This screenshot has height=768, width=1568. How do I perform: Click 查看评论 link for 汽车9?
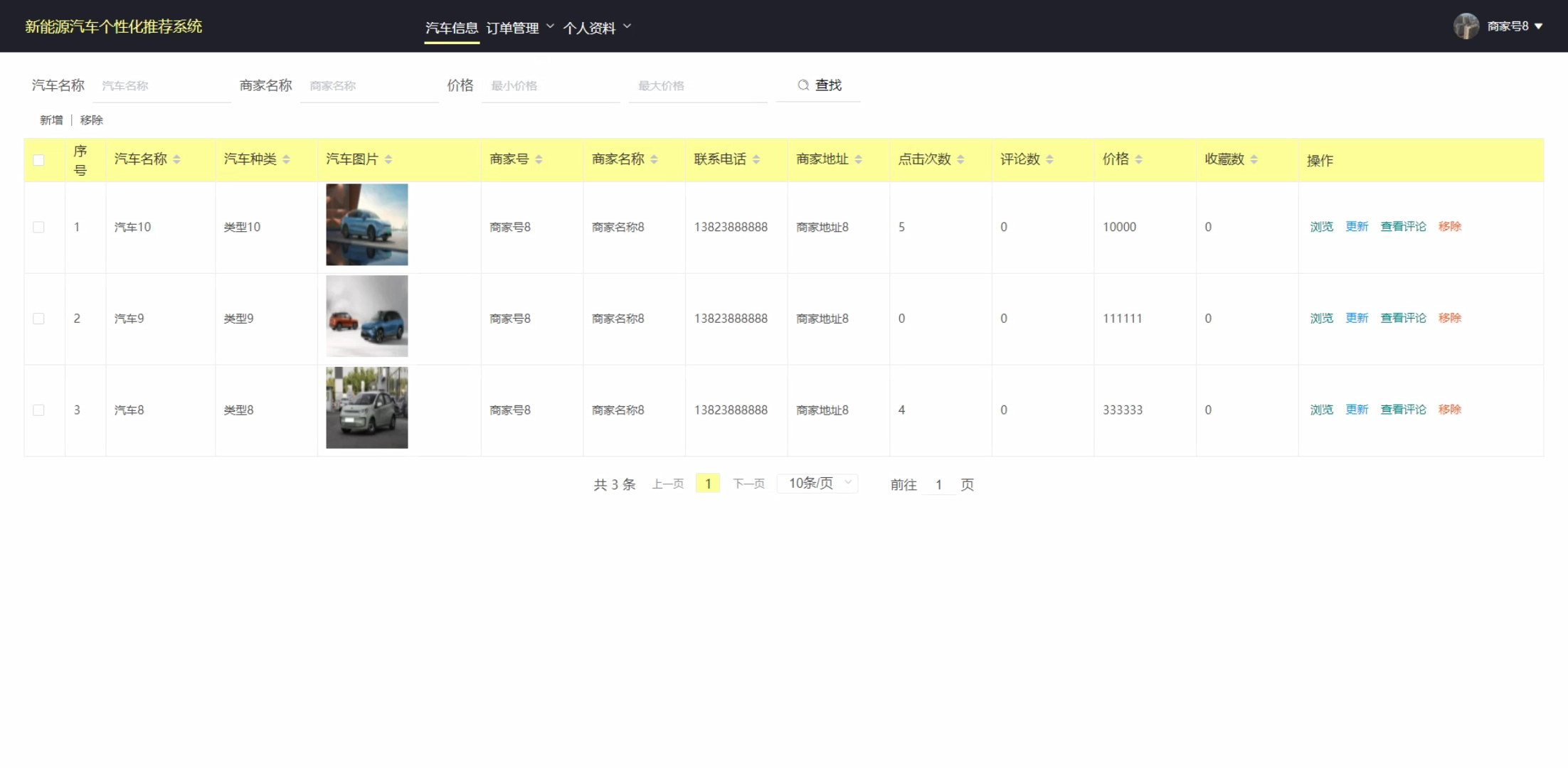(1403, 318)
